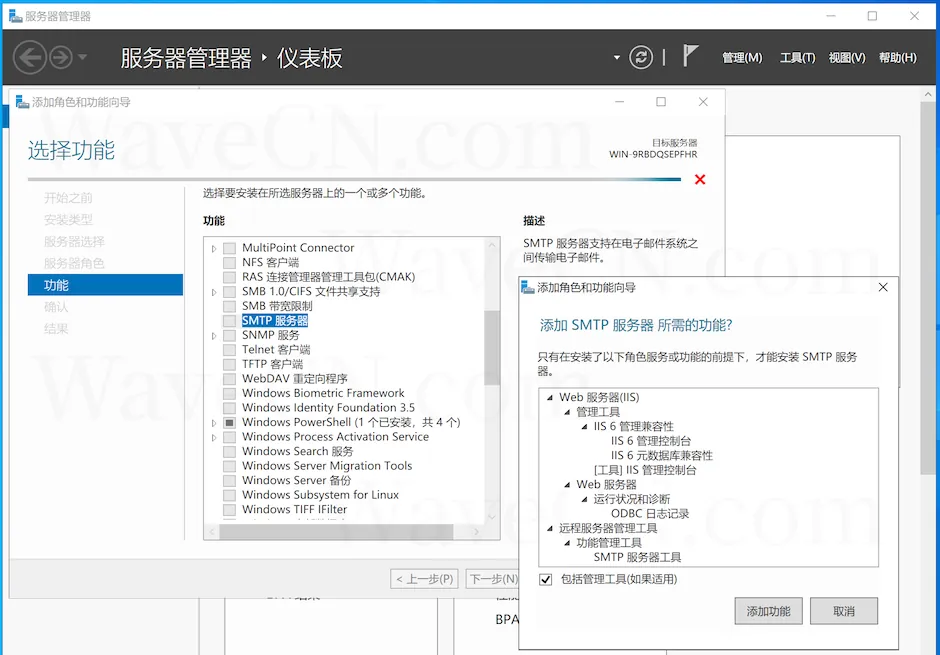Screen dimensions: 940x655
Task: Click the vertical scrollbar of feature list
Action: click(492, 348)
